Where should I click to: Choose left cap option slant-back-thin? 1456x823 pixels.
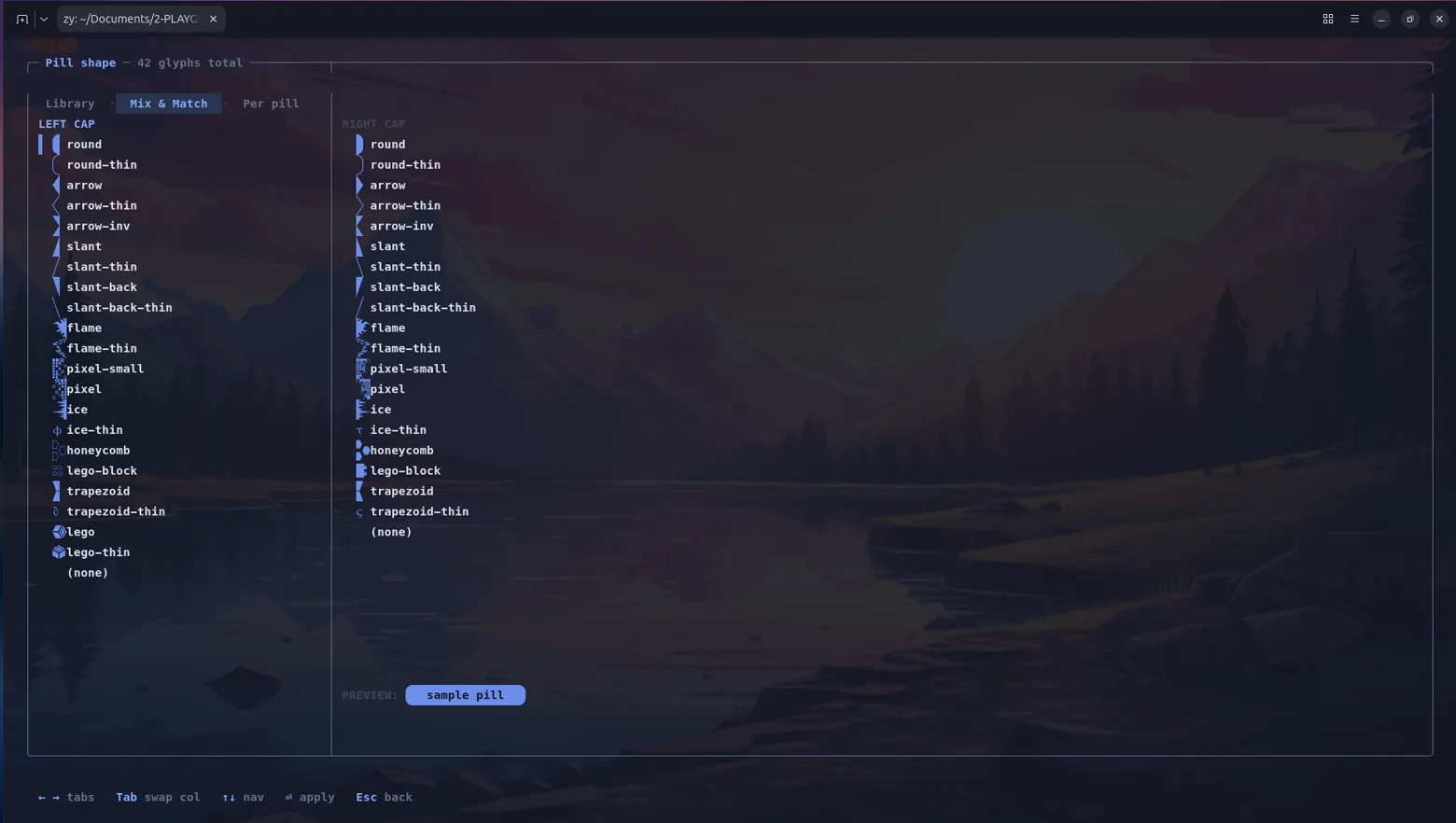[119, 308]
